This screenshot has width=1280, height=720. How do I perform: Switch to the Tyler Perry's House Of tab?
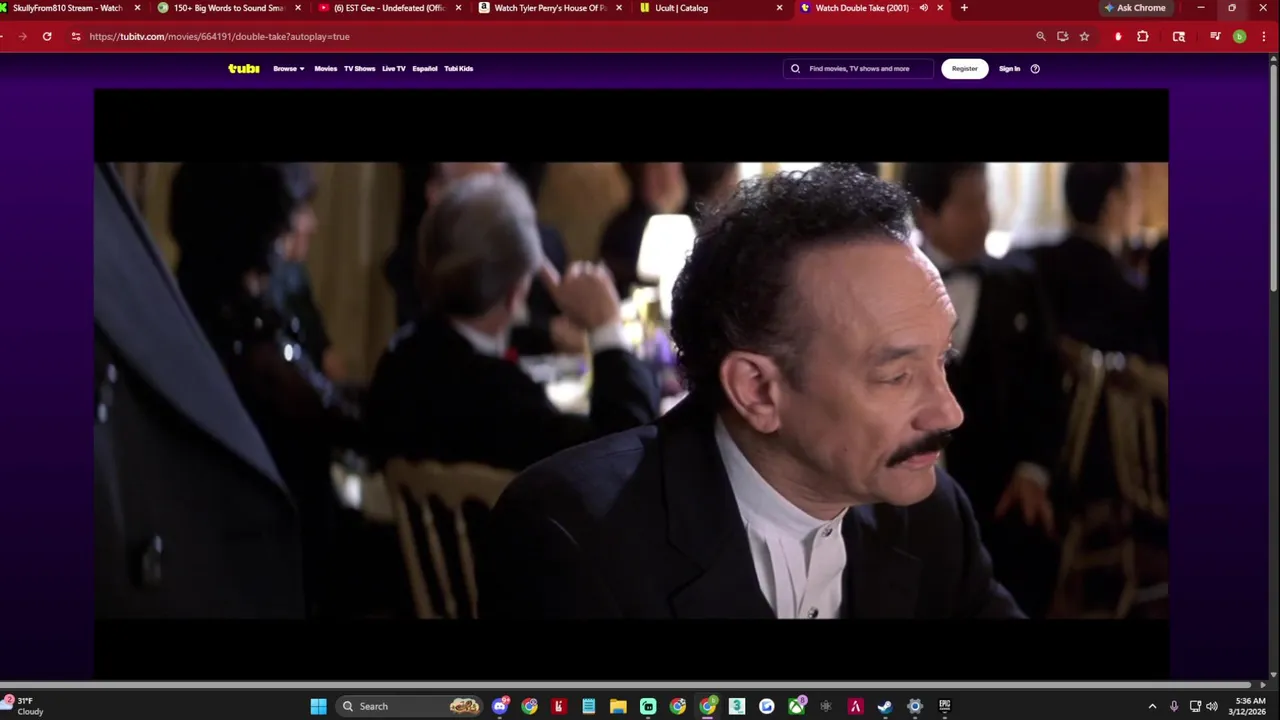(x=550, y=8)
